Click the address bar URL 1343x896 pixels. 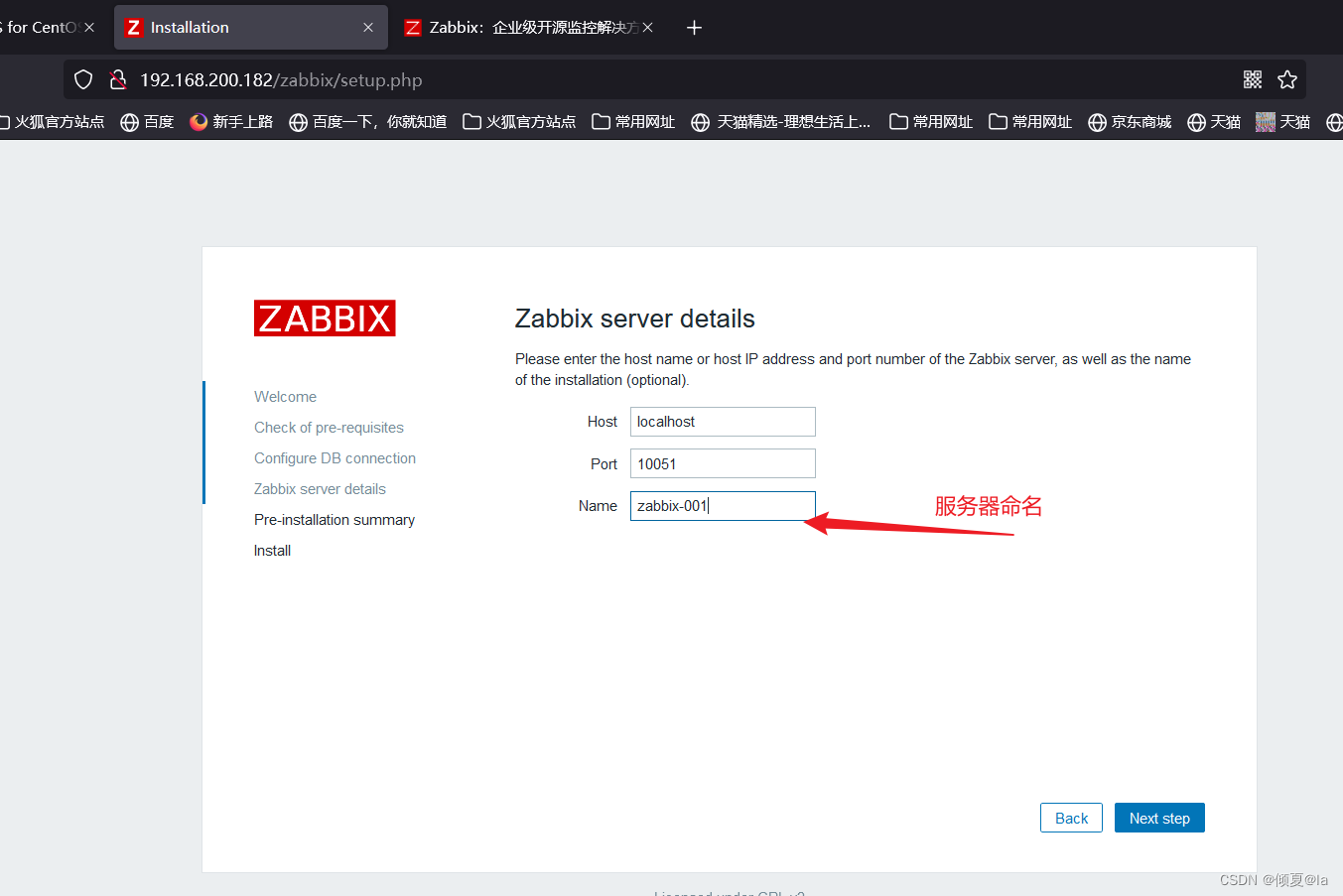(x=281, y=80)
